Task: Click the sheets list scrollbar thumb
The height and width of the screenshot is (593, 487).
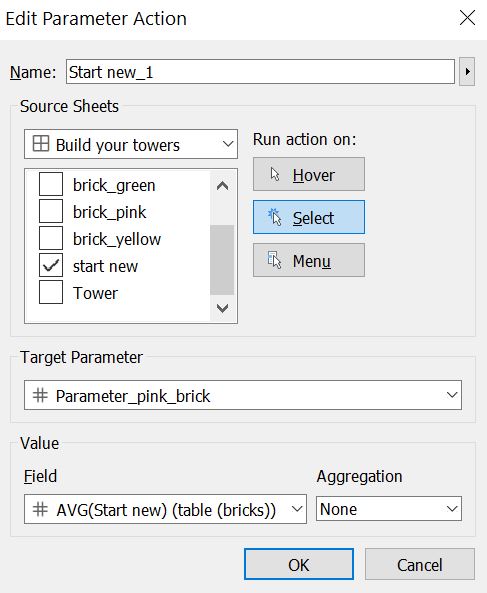Action: point(222,260)
